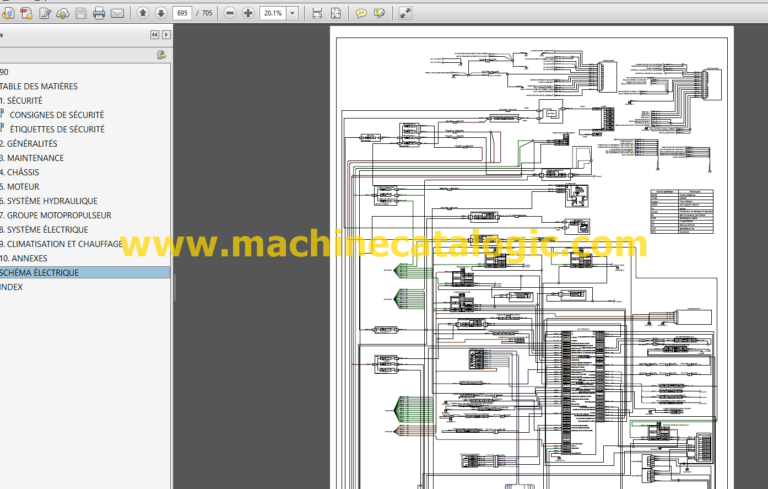Add a sticky note comment
The height and width of the screenshot is (489, 768).
[361, 13]
